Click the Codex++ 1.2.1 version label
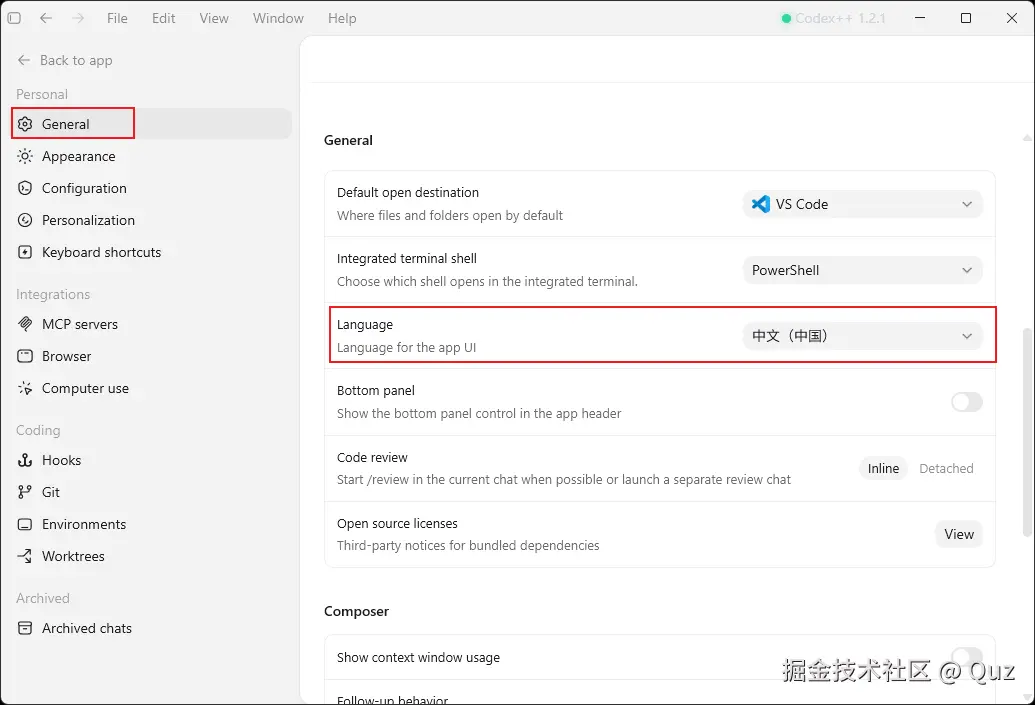Screen dimensions: 1035x705 (x=840, y=18)
